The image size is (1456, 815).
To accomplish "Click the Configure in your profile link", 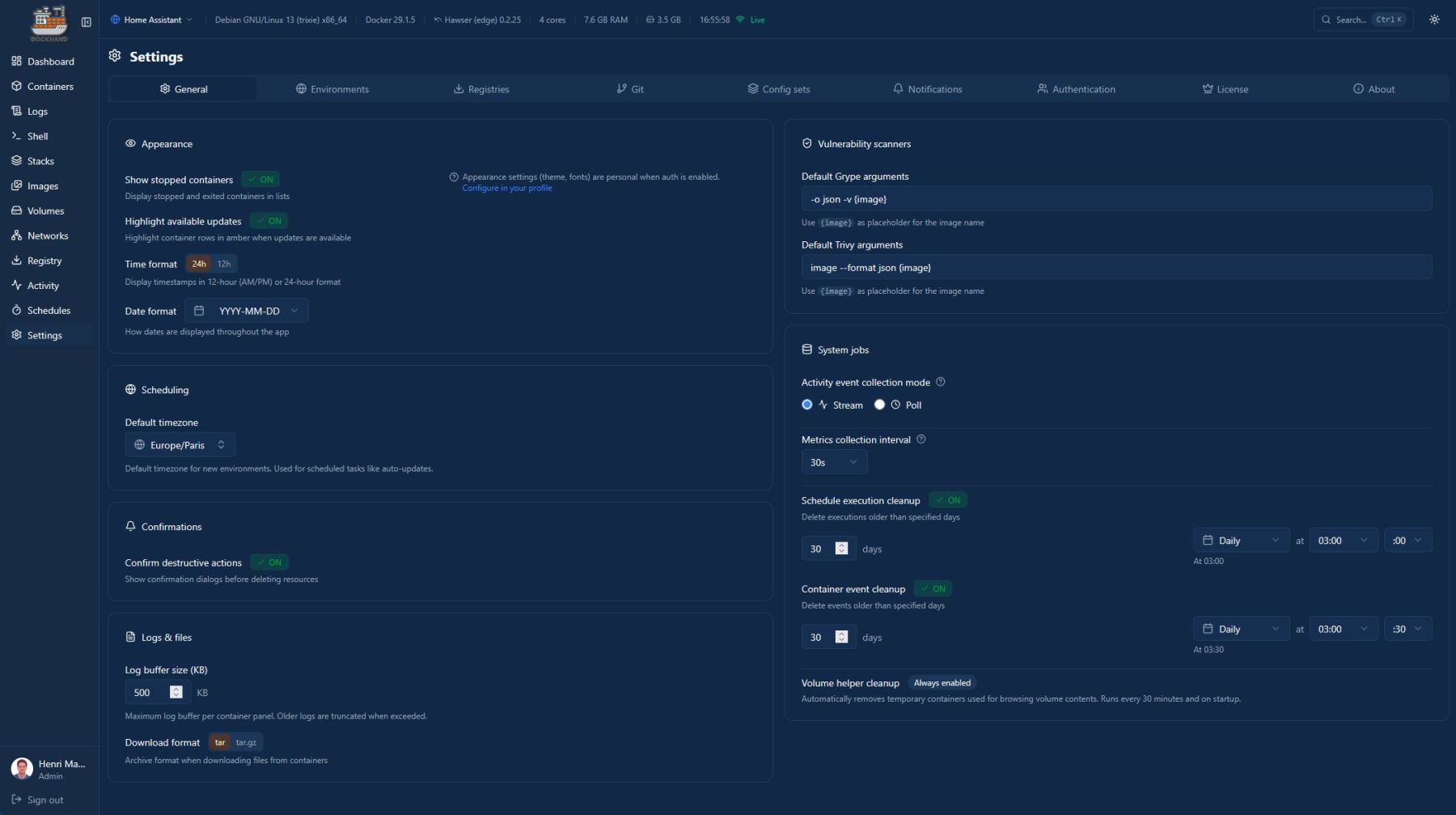I will [507, 188].
